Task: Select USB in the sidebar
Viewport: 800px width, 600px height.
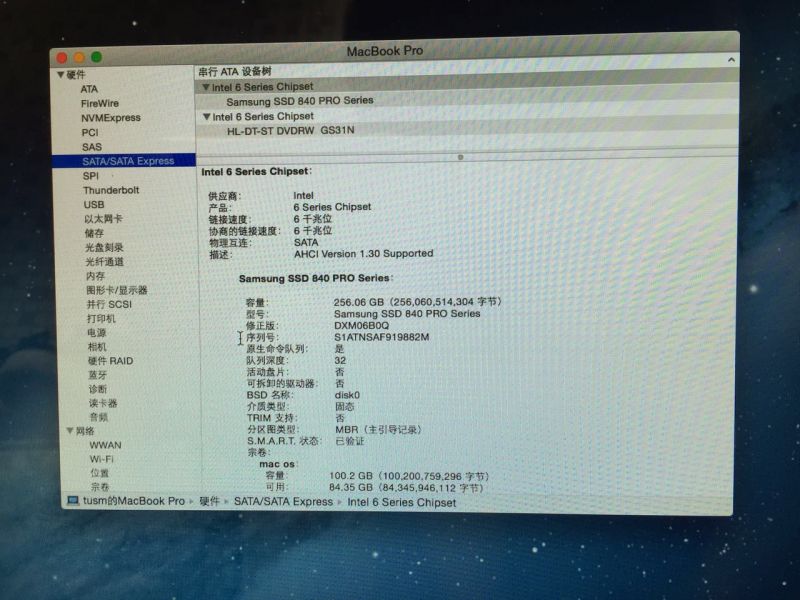Action: [x=94, y=205]
